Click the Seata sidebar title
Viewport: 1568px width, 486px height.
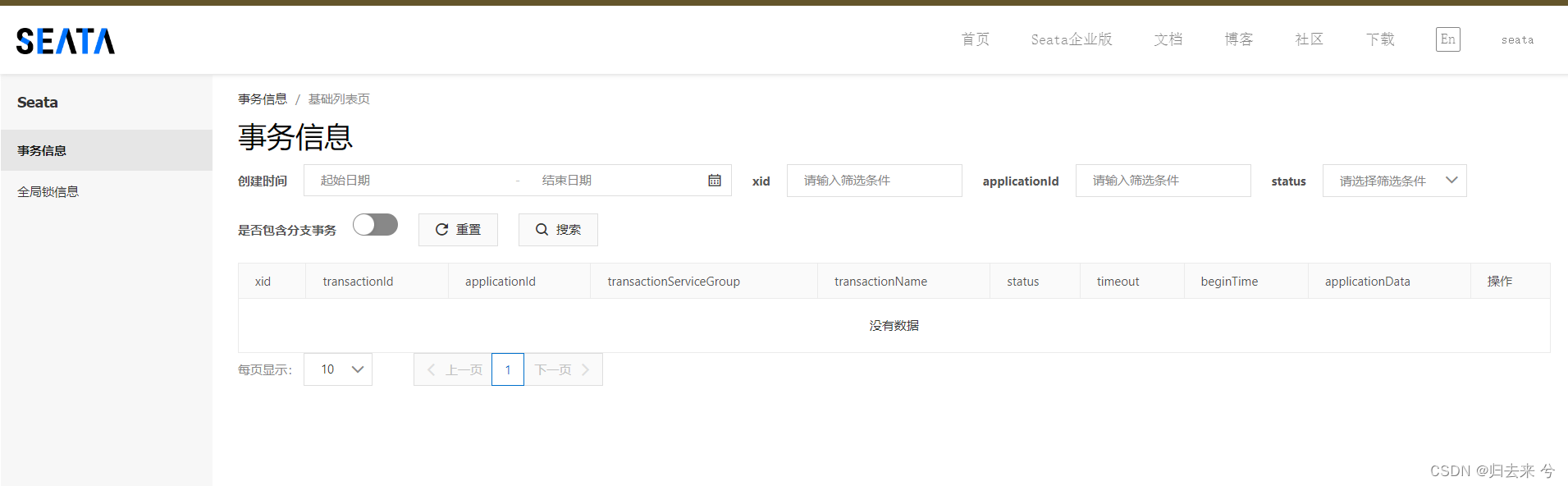coord(38,103)
